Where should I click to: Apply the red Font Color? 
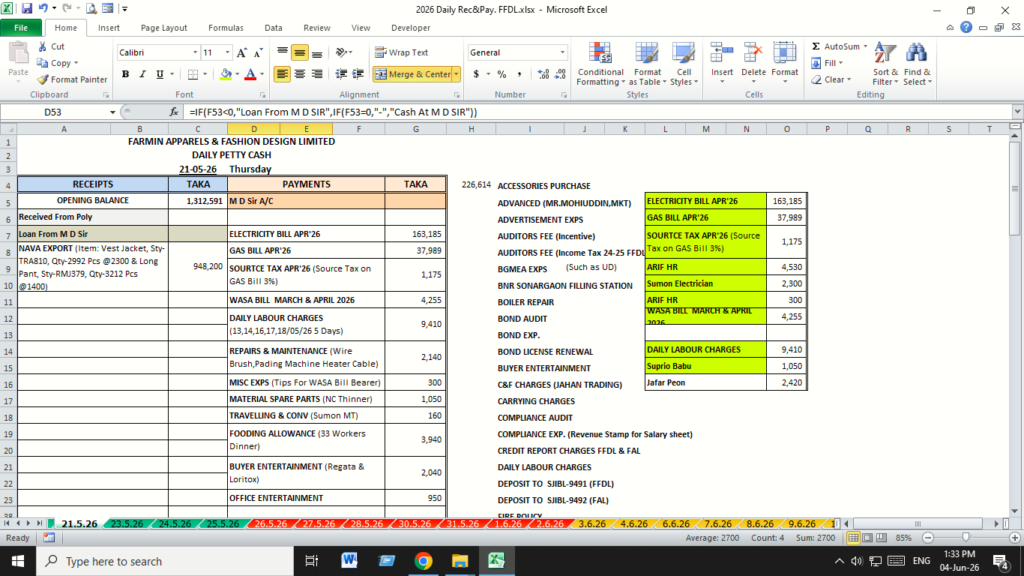[x=250, y=74]
